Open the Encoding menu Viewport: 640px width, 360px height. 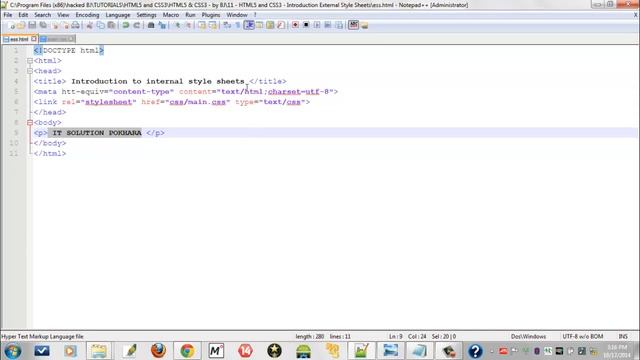pos(87,15)
